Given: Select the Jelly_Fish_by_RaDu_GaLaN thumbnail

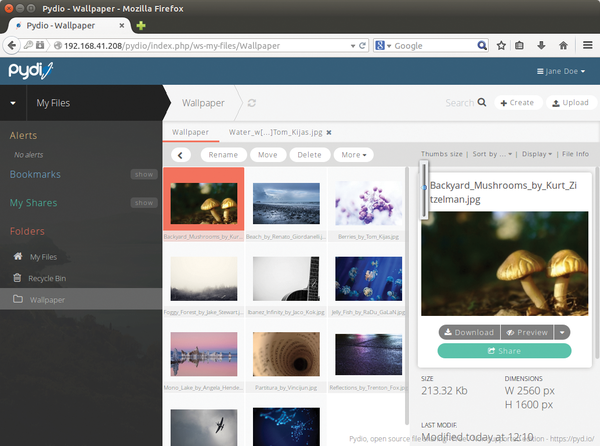Looking at the screenshot, I should click(x=368, y=279).
